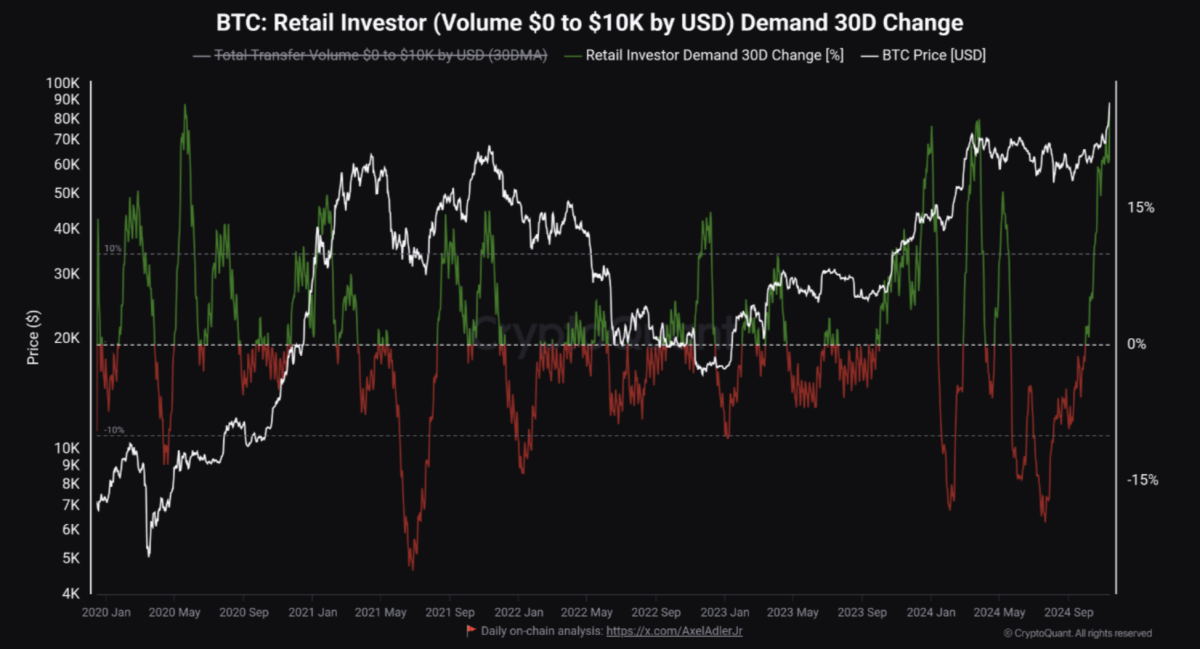
Task: Select the 2024 Sep label on time axis
Action: tap(1068, 611)
